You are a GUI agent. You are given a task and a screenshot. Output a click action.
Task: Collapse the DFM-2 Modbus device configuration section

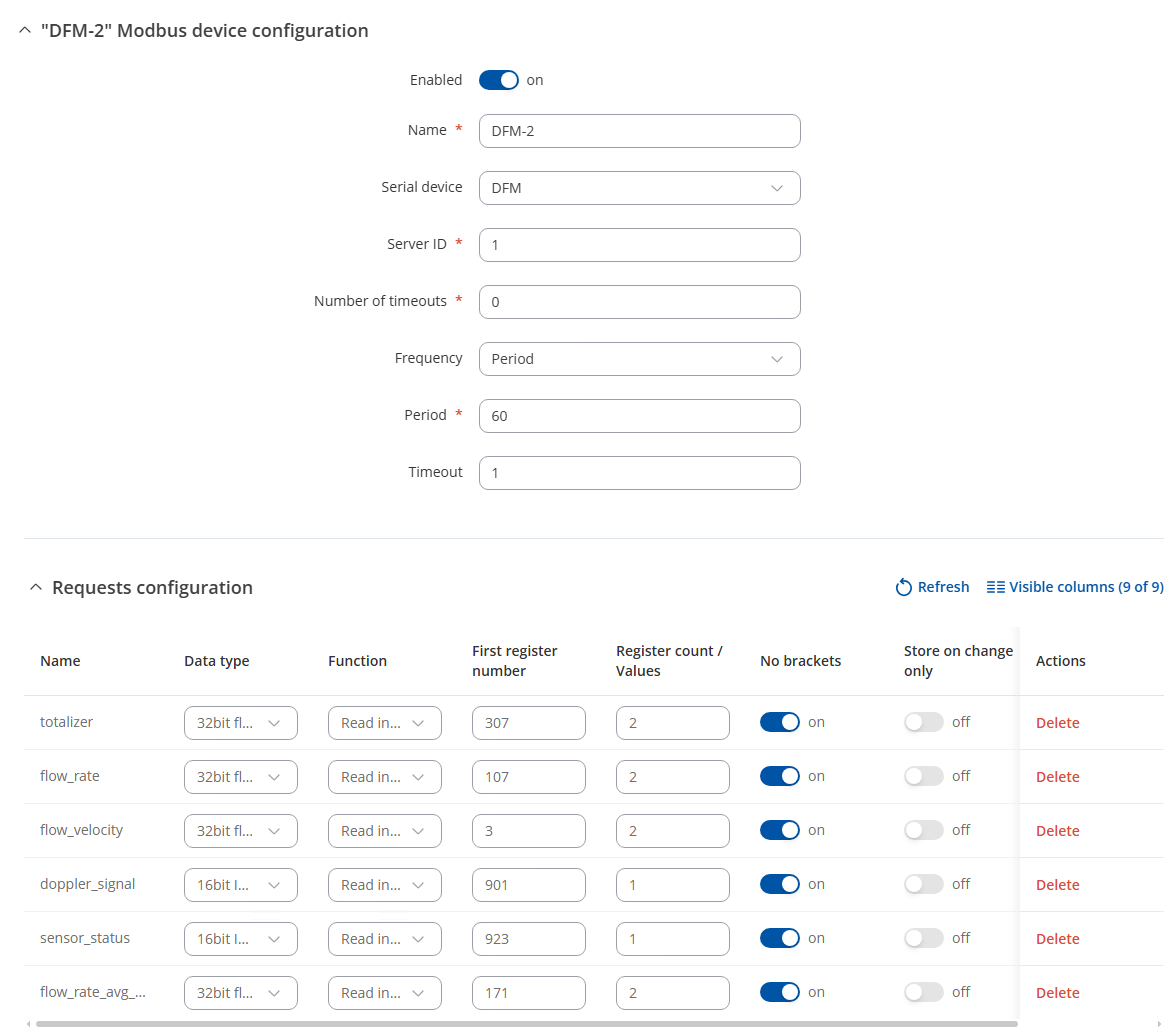pos(25,31)
